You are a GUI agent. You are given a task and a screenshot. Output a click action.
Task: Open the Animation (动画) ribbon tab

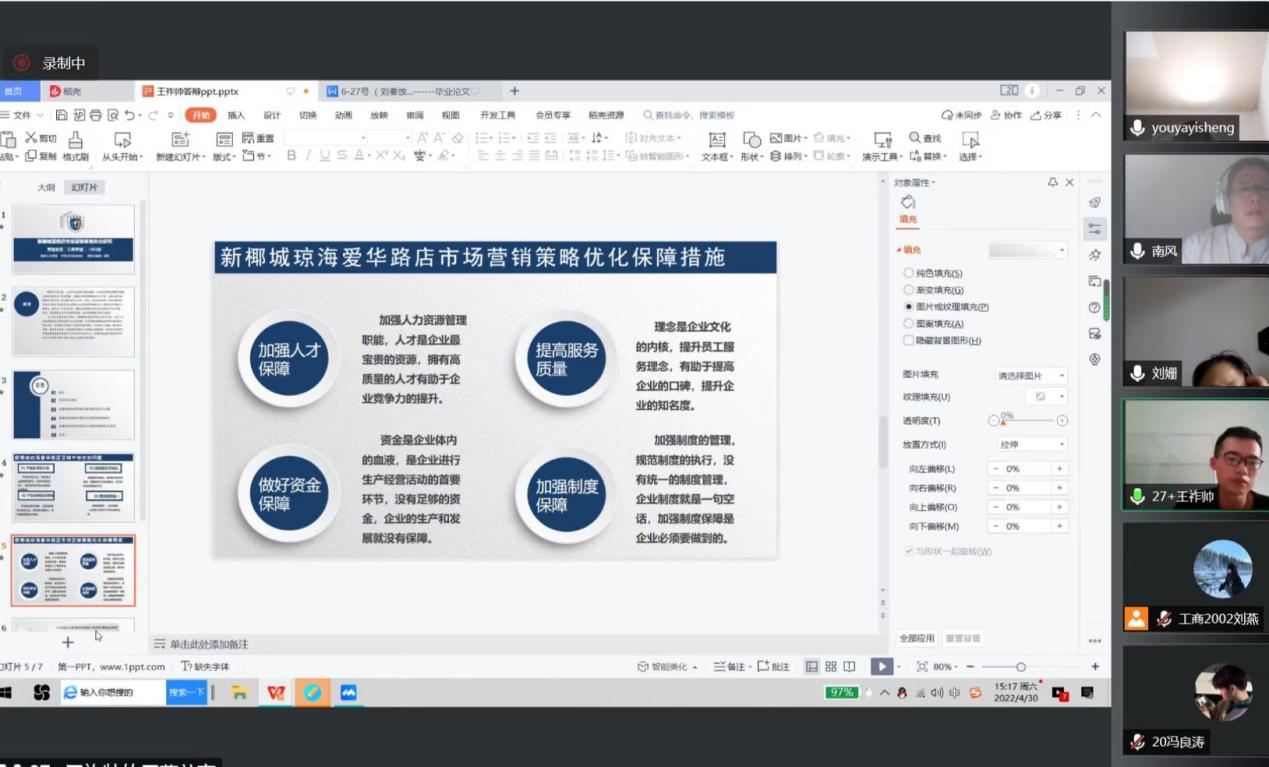(x=343, y=115)
